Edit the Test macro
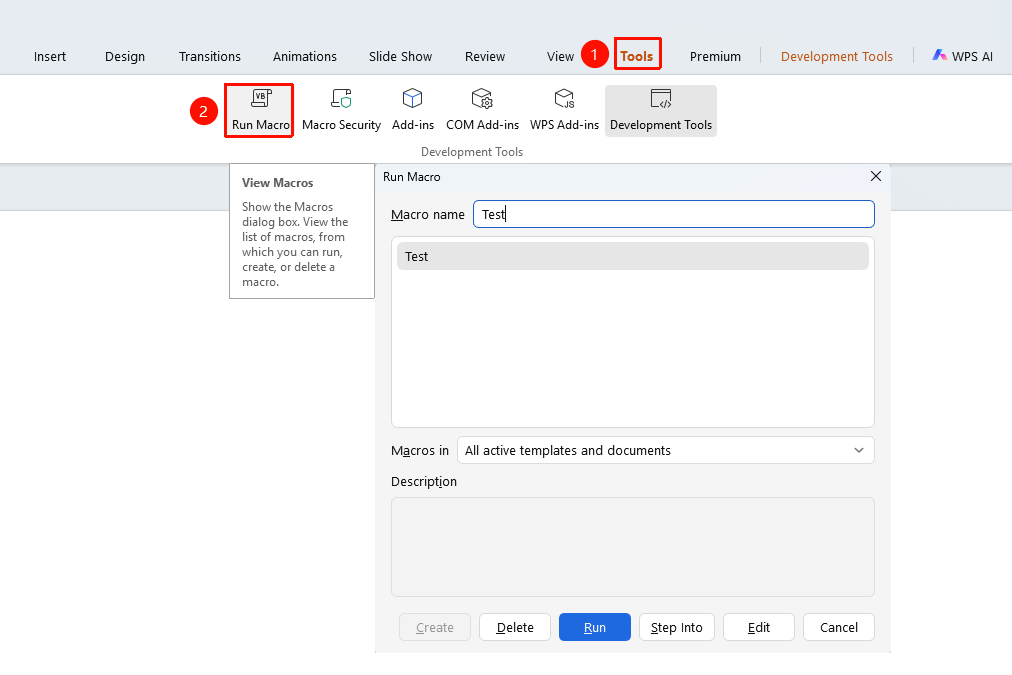1012x675 pixels. [758, 627]
